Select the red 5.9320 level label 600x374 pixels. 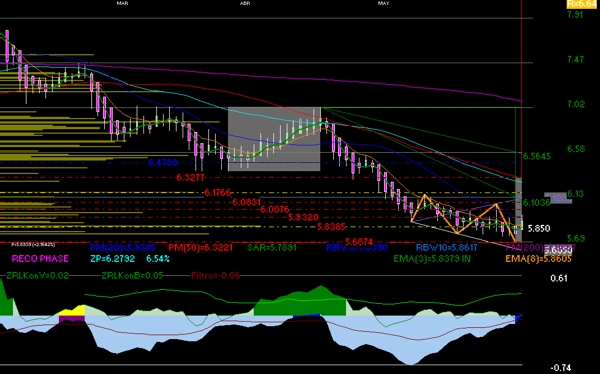click(x=303, y=217)
